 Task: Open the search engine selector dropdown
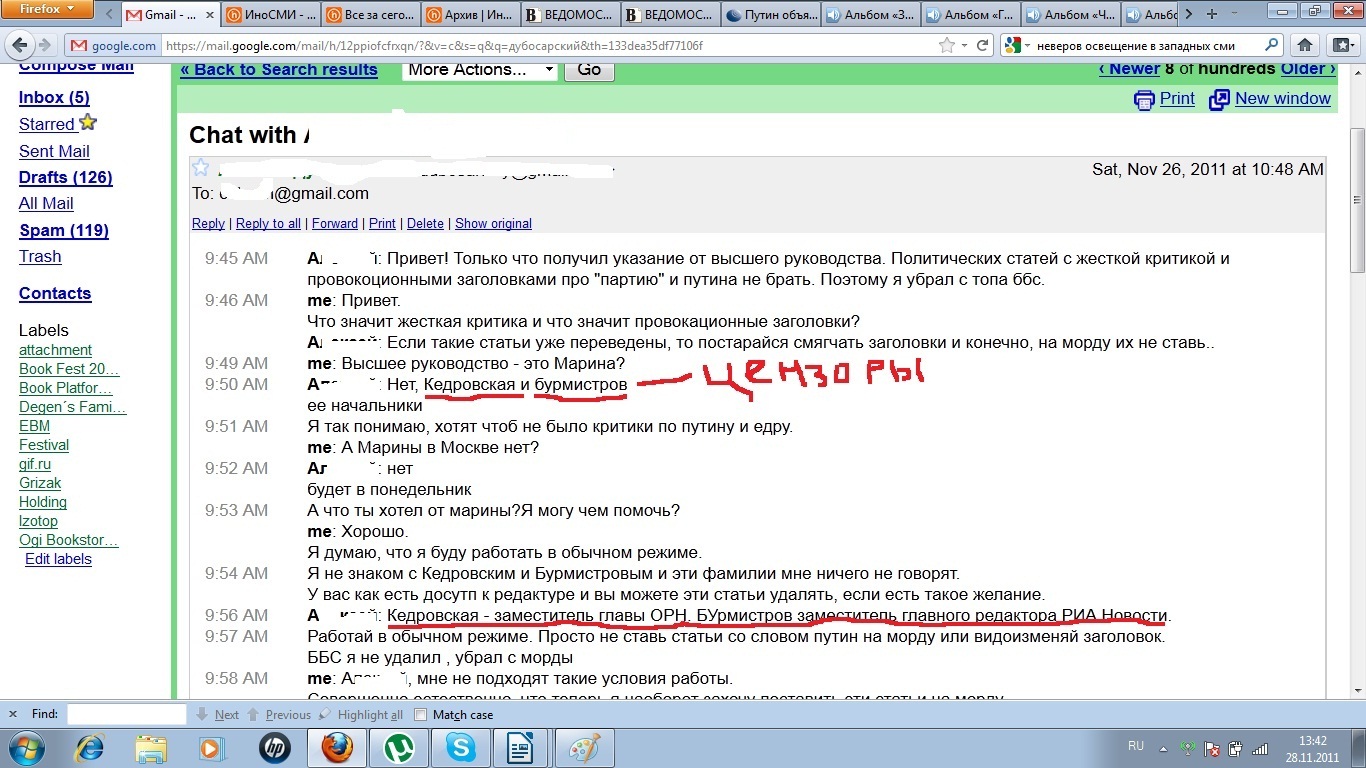click(1017, 45)
